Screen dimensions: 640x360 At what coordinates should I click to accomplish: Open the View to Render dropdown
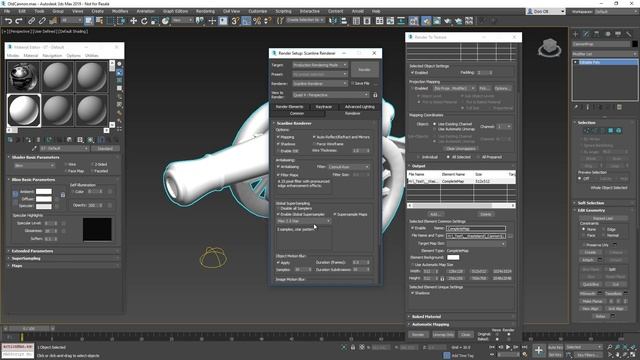click(330, 95)
